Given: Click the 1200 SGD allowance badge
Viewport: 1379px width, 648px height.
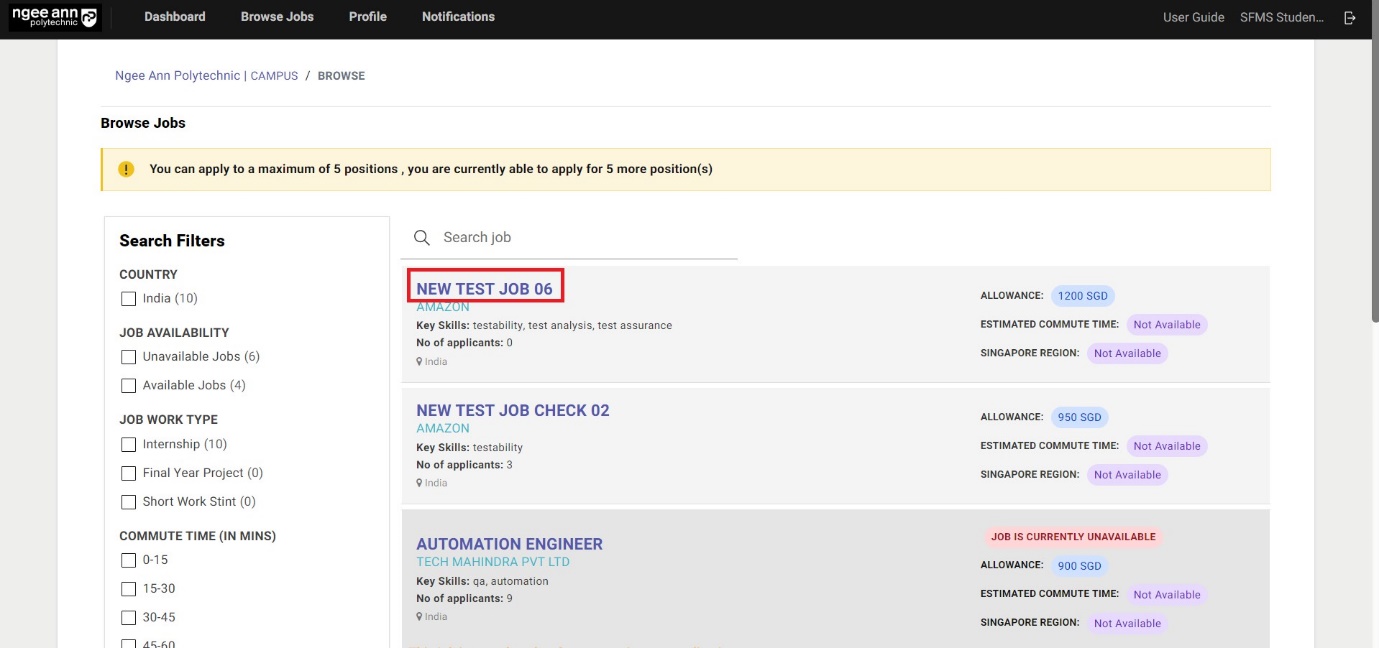Looking at the screenshot, I should [x=1082, y=296].
